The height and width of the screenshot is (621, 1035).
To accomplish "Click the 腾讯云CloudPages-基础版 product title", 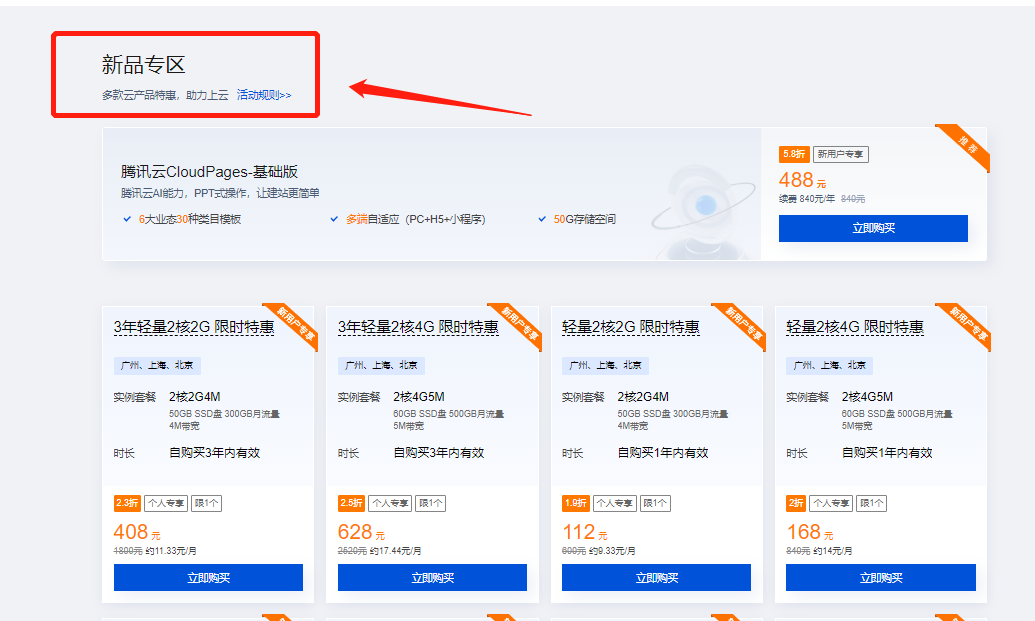I will tap(209, 172).
